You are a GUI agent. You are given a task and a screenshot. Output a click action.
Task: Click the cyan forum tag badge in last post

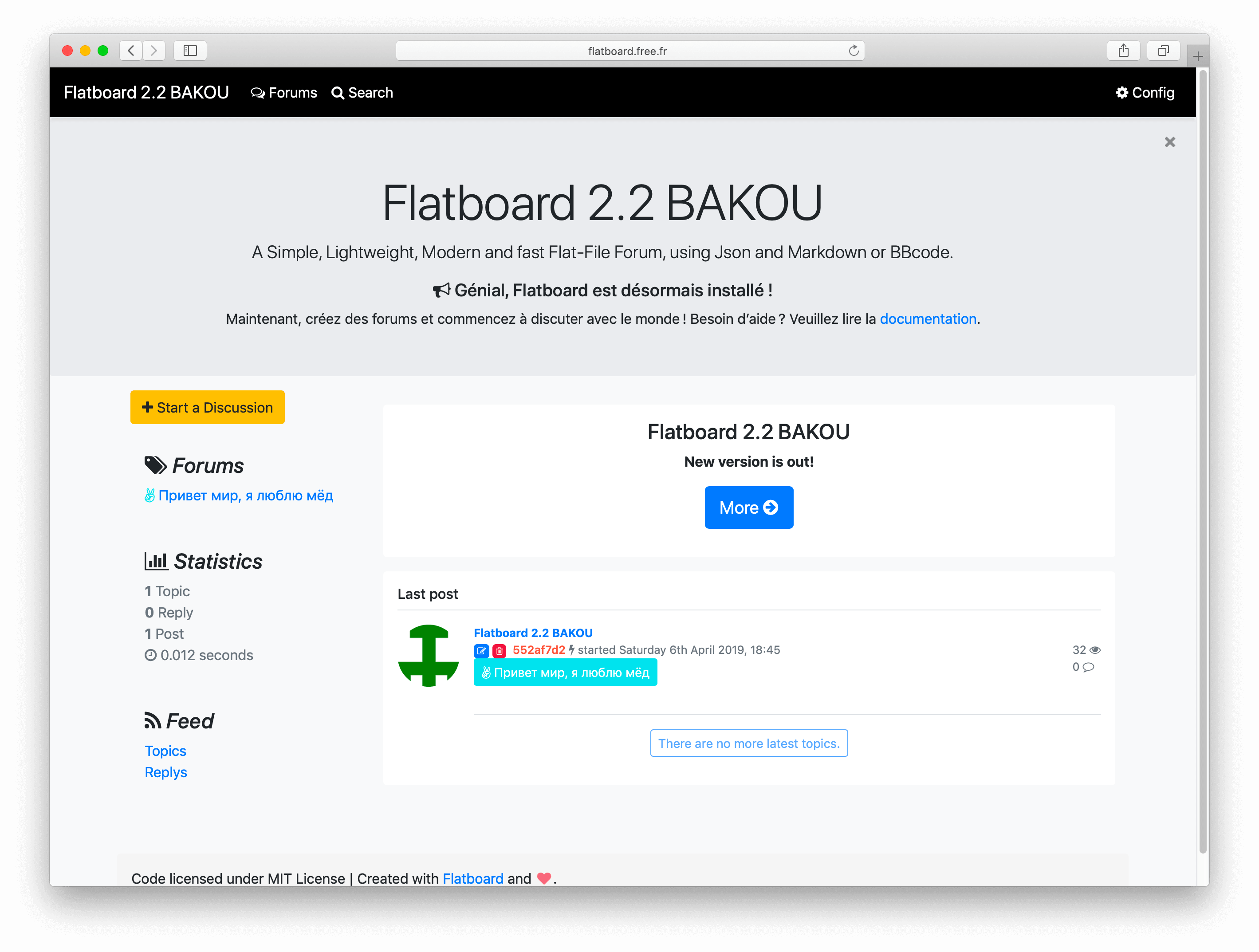565,672
